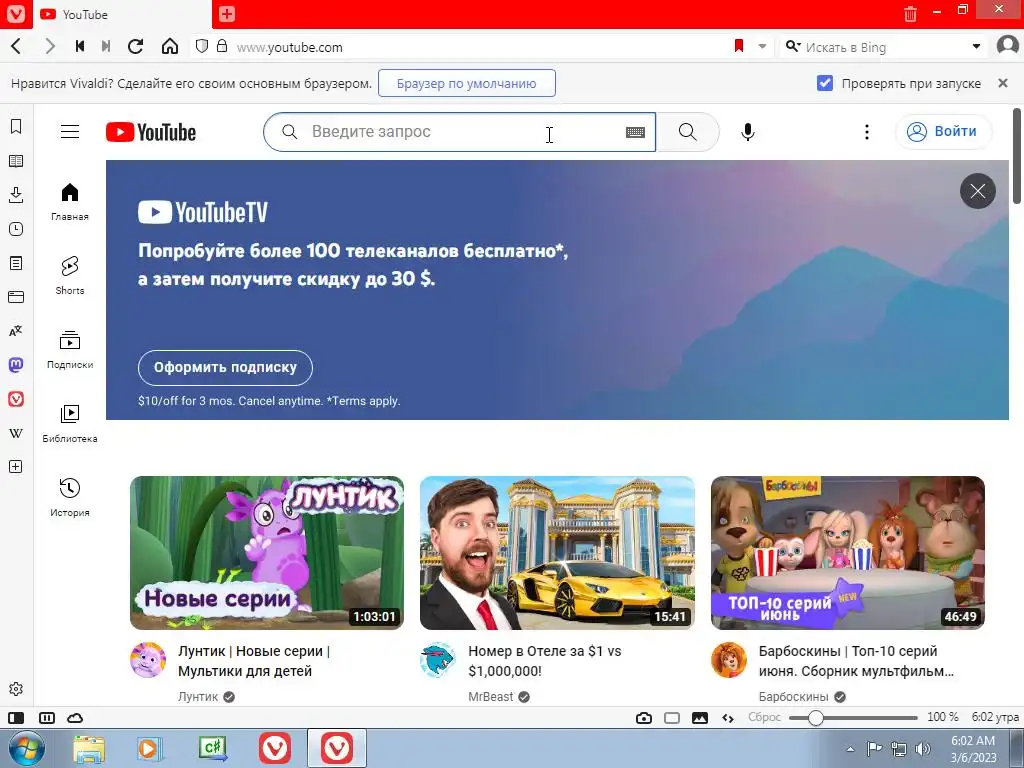The height and width of the screenshot is (768, 1024).
Task: Open Window panel in sidebar
Action: (16, 297)
